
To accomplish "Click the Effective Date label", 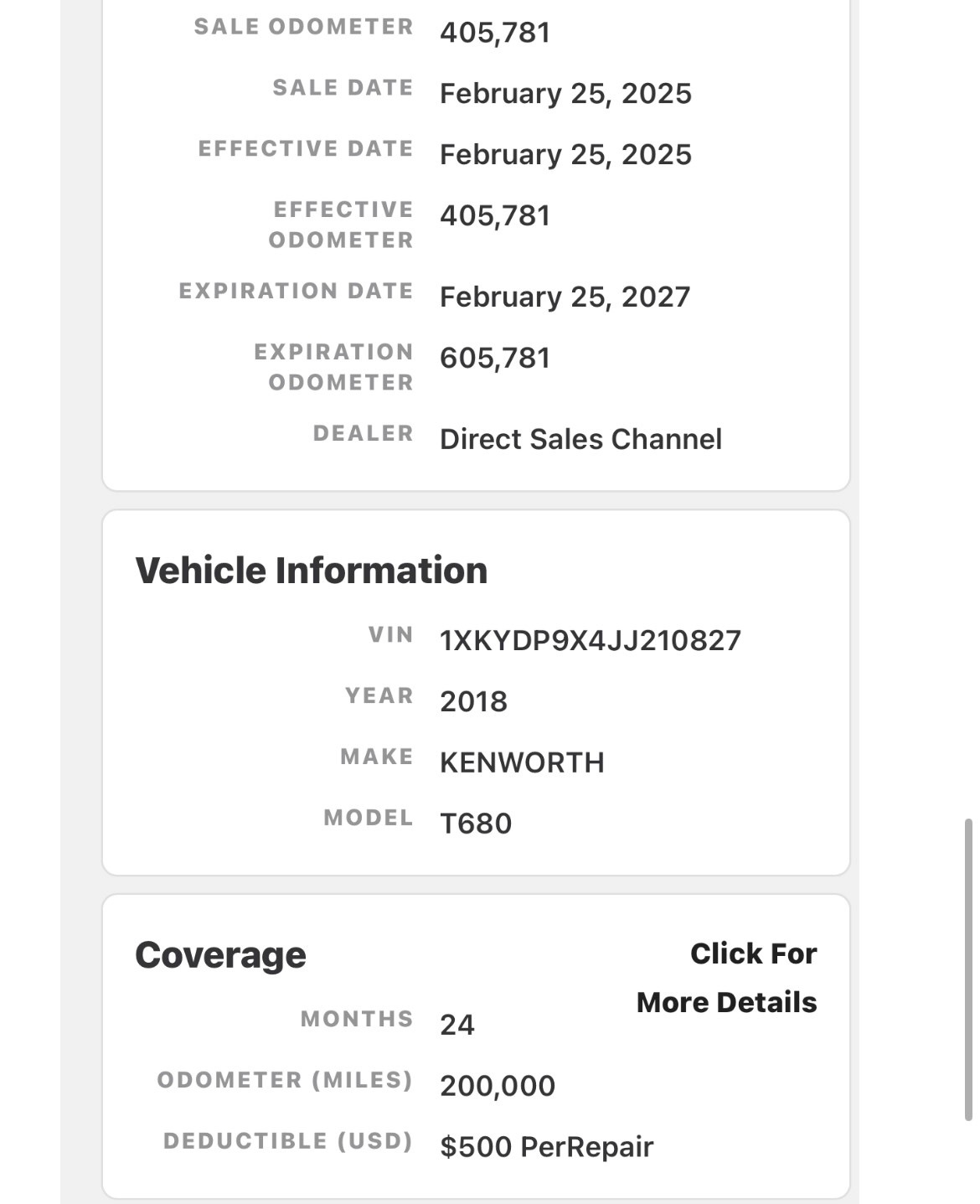I will 306,148.
